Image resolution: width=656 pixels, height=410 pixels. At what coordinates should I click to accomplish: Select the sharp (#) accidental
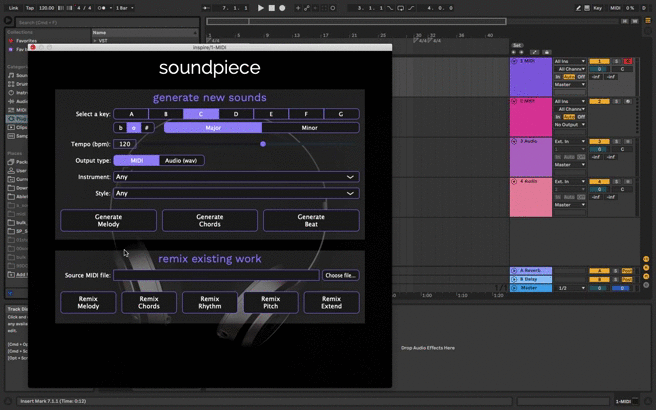[147, 128]
